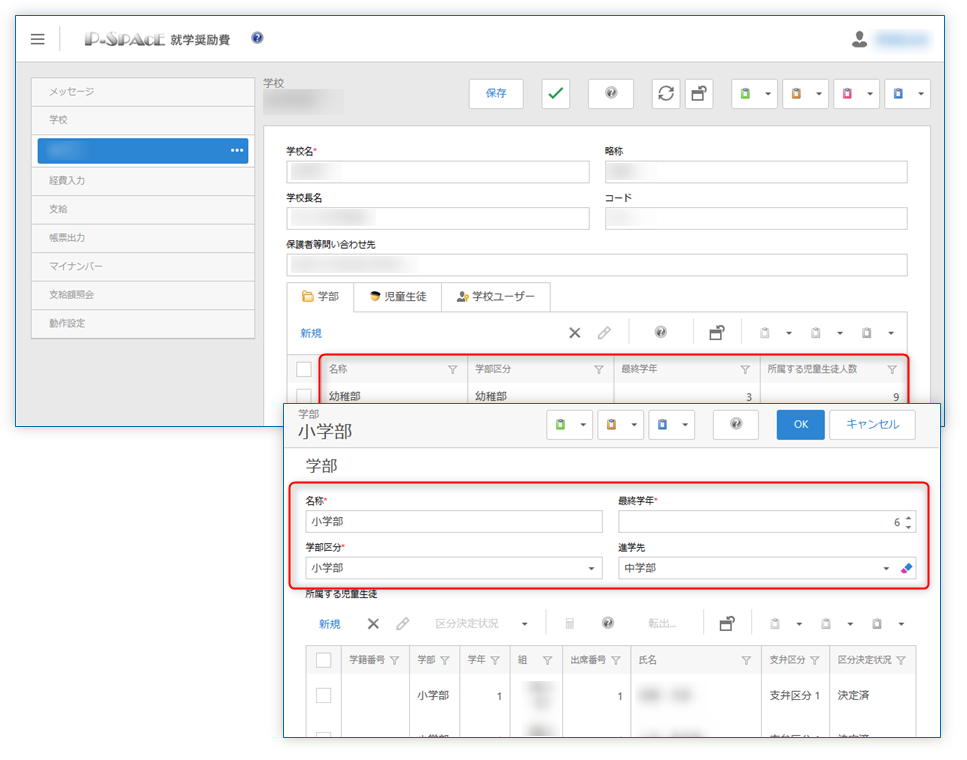Click the green checkmark validate button
The height and width of the screenshot is (760, 967).
pos(556,93)
